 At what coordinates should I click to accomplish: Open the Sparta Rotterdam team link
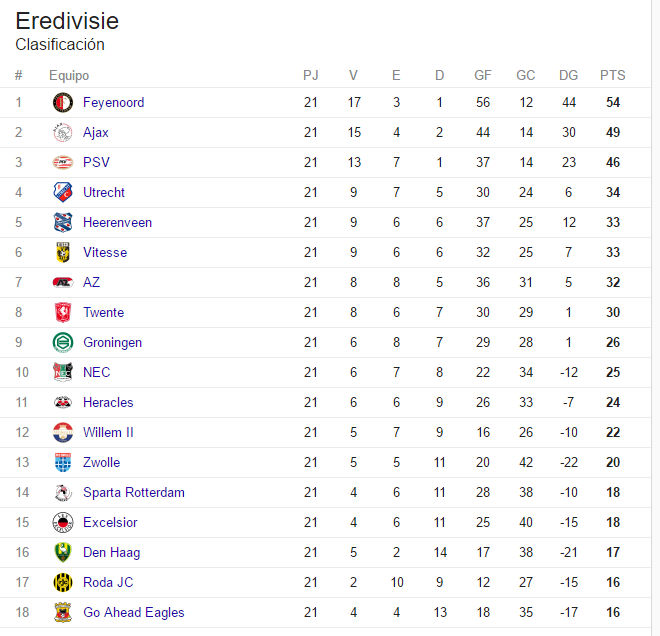pos(134,492)
